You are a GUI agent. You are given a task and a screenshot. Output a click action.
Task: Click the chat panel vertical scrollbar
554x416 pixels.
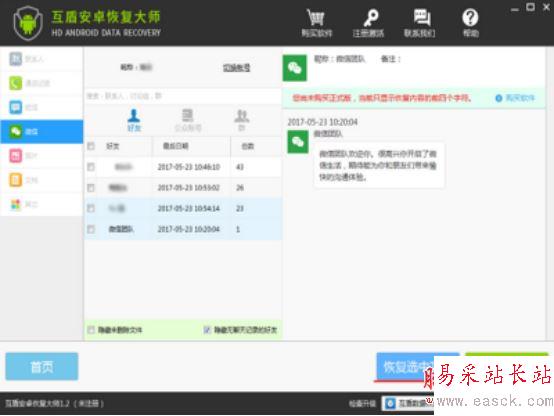point(549,194)
